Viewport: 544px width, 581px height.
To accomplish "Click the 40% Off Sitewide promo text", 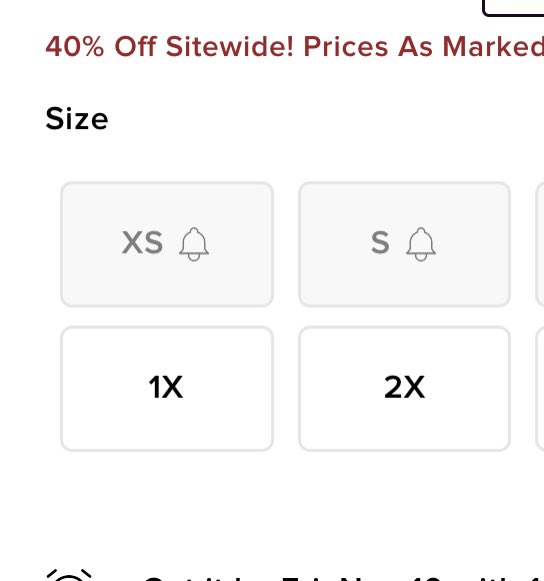I will pos(295,47).
